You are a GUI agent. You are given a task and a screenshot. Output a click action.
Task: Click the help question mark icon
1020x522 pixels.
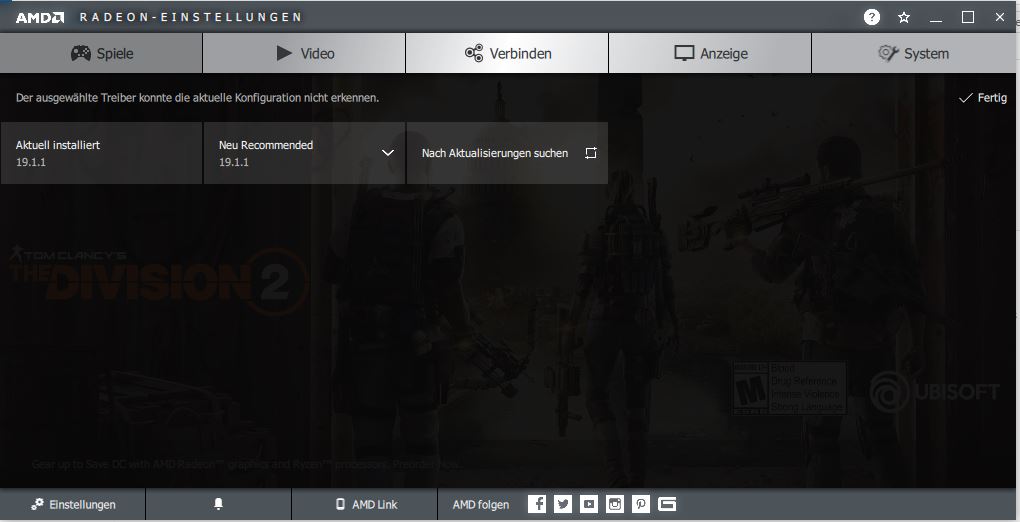pos(872,18)
